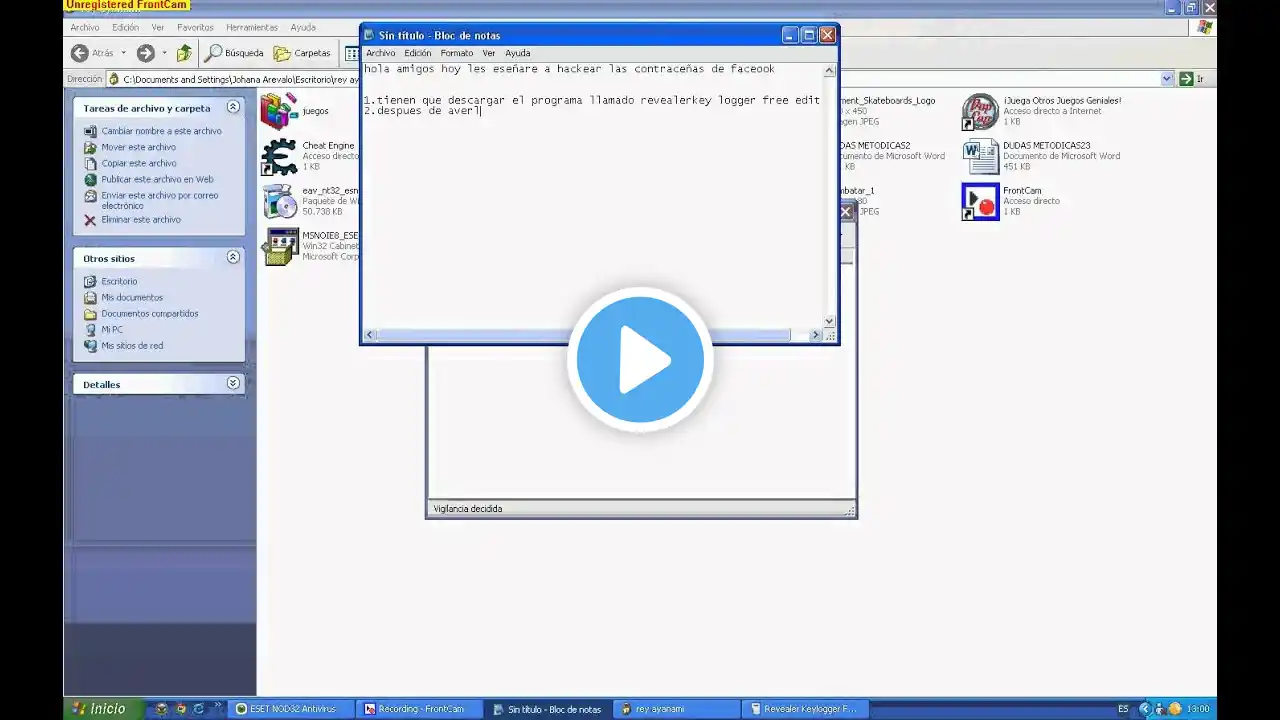The image size is (1280, 720).
Task: Switch to Recording - FrontCam taskbar button
Action: coord(420,709)
